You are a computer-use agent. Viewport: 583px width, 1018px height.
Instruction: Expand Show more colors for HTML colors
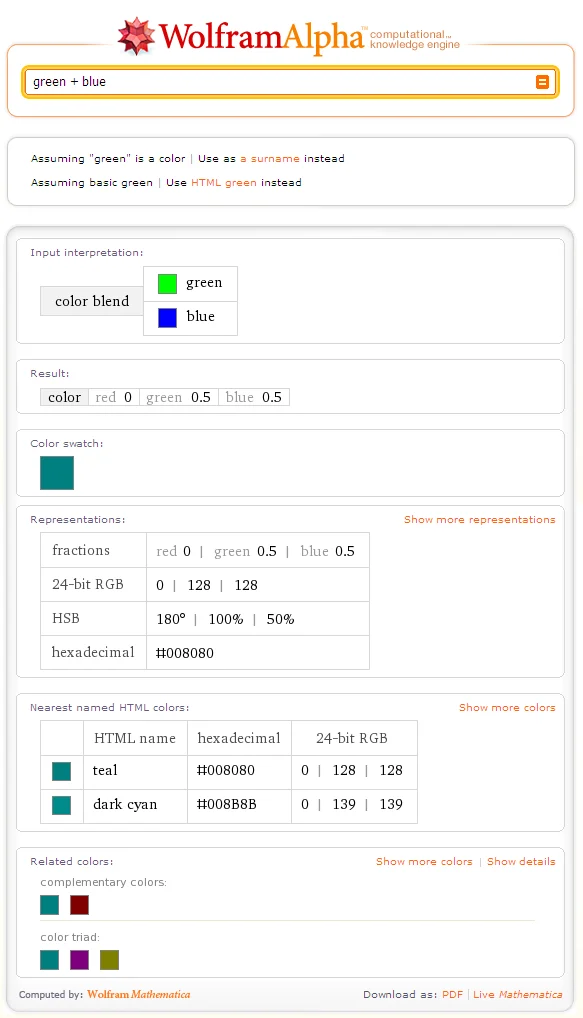click(x=507, y=708)
